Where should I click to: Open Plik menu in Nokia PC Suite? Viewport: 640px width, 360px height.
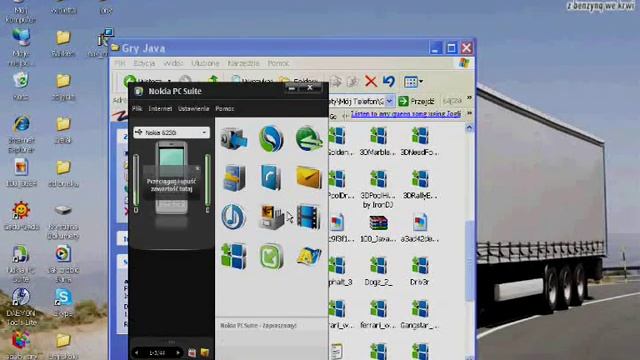(137, 109)
